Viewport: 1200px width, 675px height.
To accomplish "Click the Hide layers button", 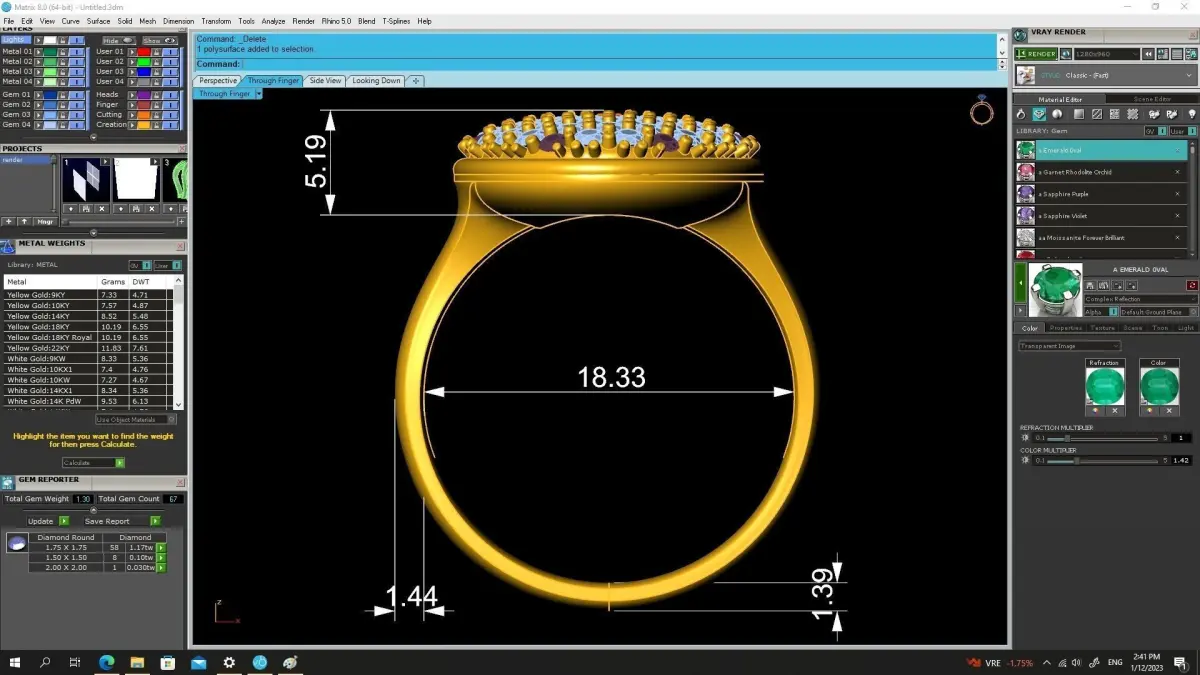I will 118,41.
